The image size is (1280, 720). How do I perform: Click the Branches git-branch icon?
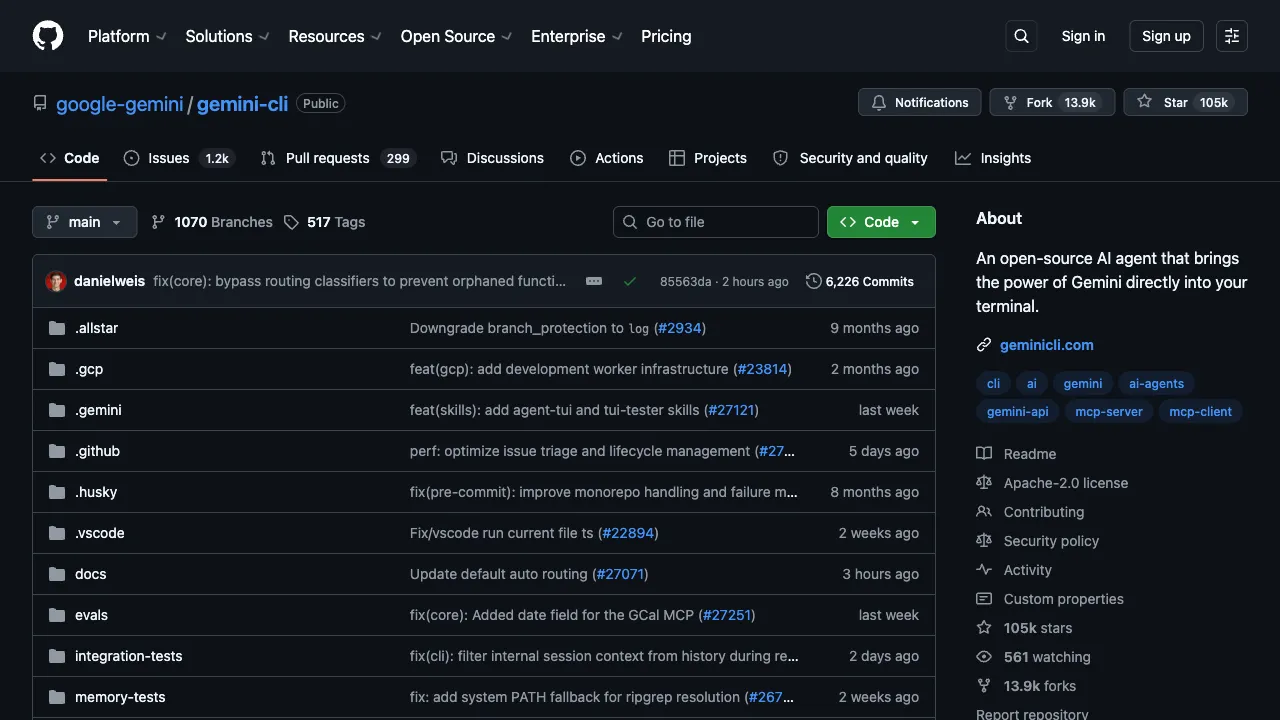pyautogui.click(x=158, y=222)
